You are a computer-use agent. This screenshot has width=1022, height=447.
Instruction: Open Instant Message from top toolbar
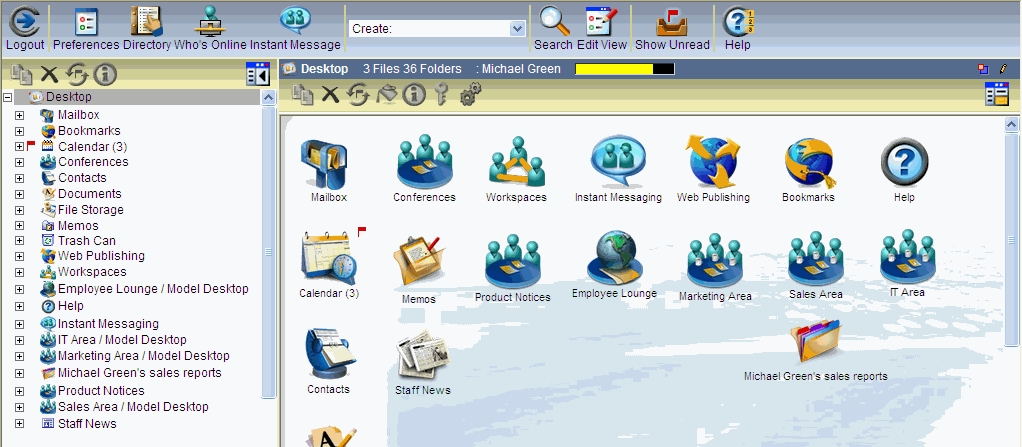point(295,22)
